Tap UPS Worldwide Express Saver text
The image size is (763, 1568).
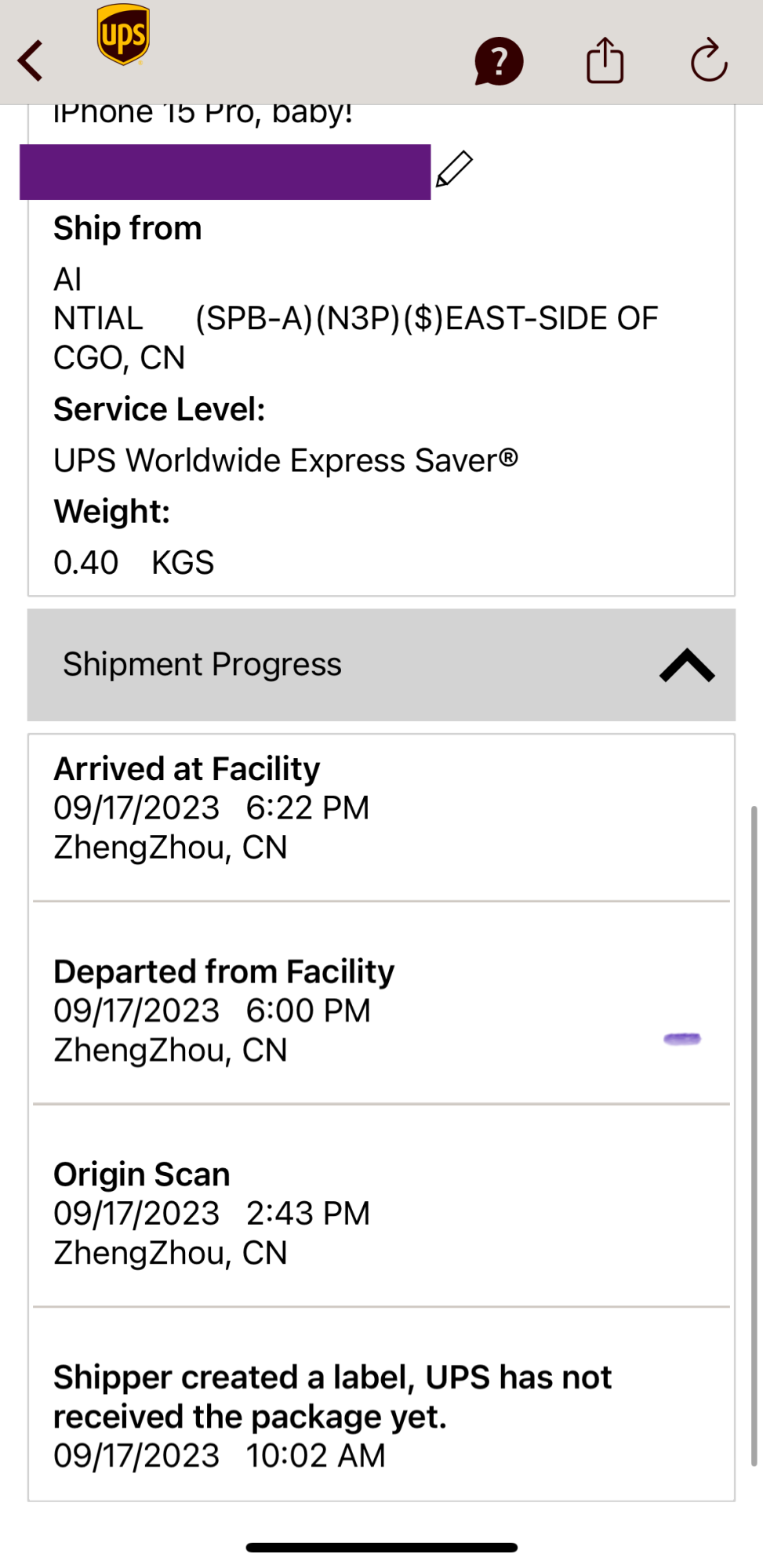(x=285, y=461)
